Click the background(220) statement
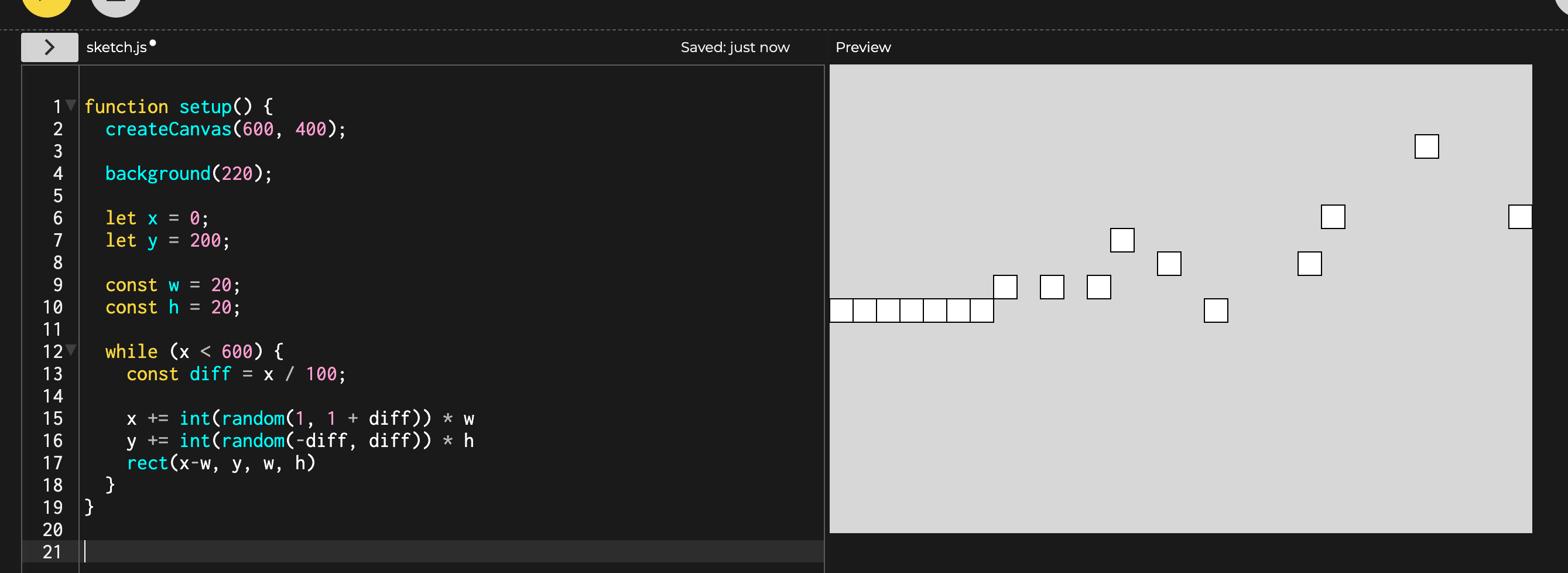Screen dimensions: 1568x573 188,173
